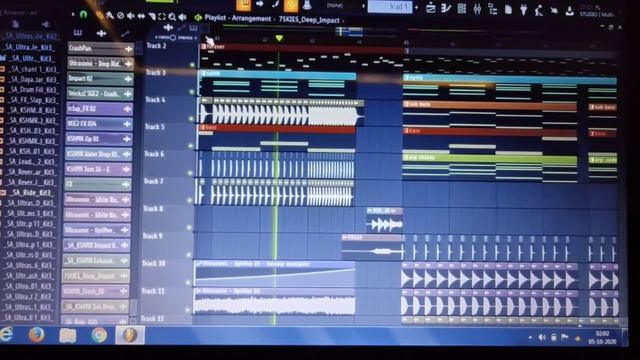
Task: Select the Track 2 header label
Action: click(156, 46)
